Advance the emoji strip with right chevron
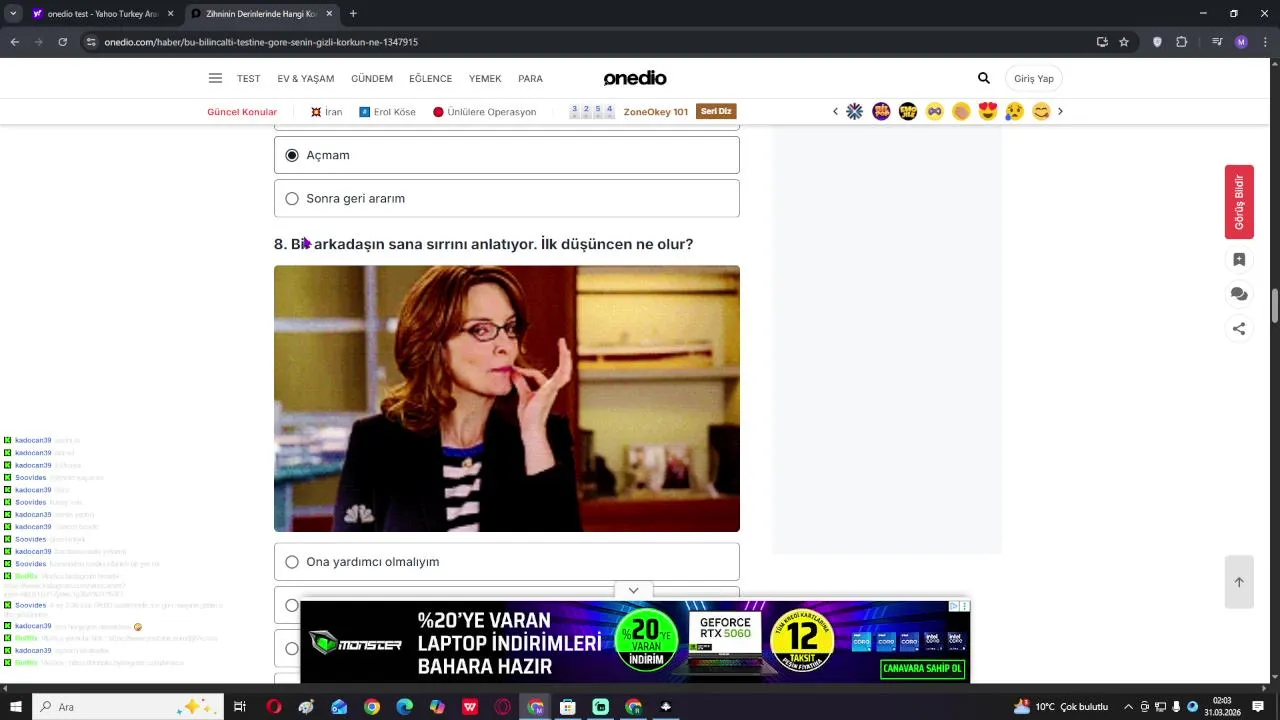Viewport: 1280px width, 720px height. (x=1060, y=111)
